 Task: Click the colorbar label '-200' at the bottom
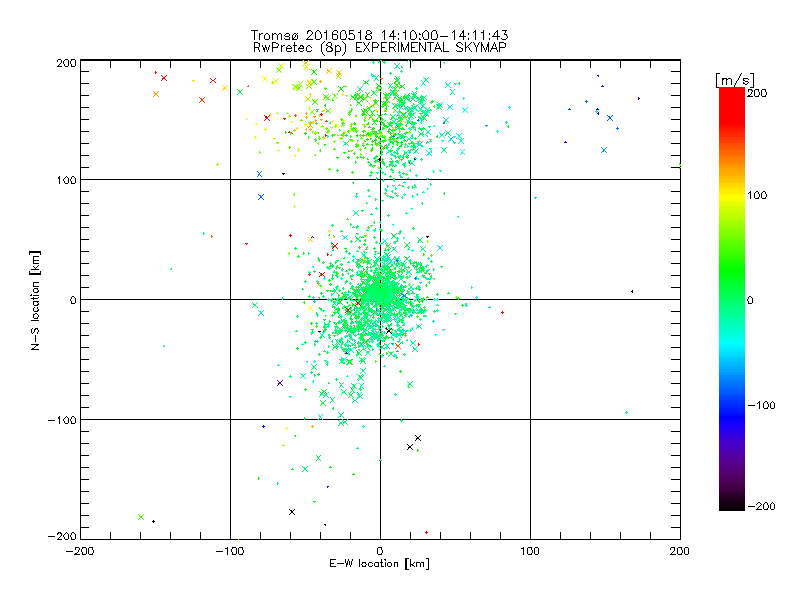pyautogui.click(x=761, y=506)
